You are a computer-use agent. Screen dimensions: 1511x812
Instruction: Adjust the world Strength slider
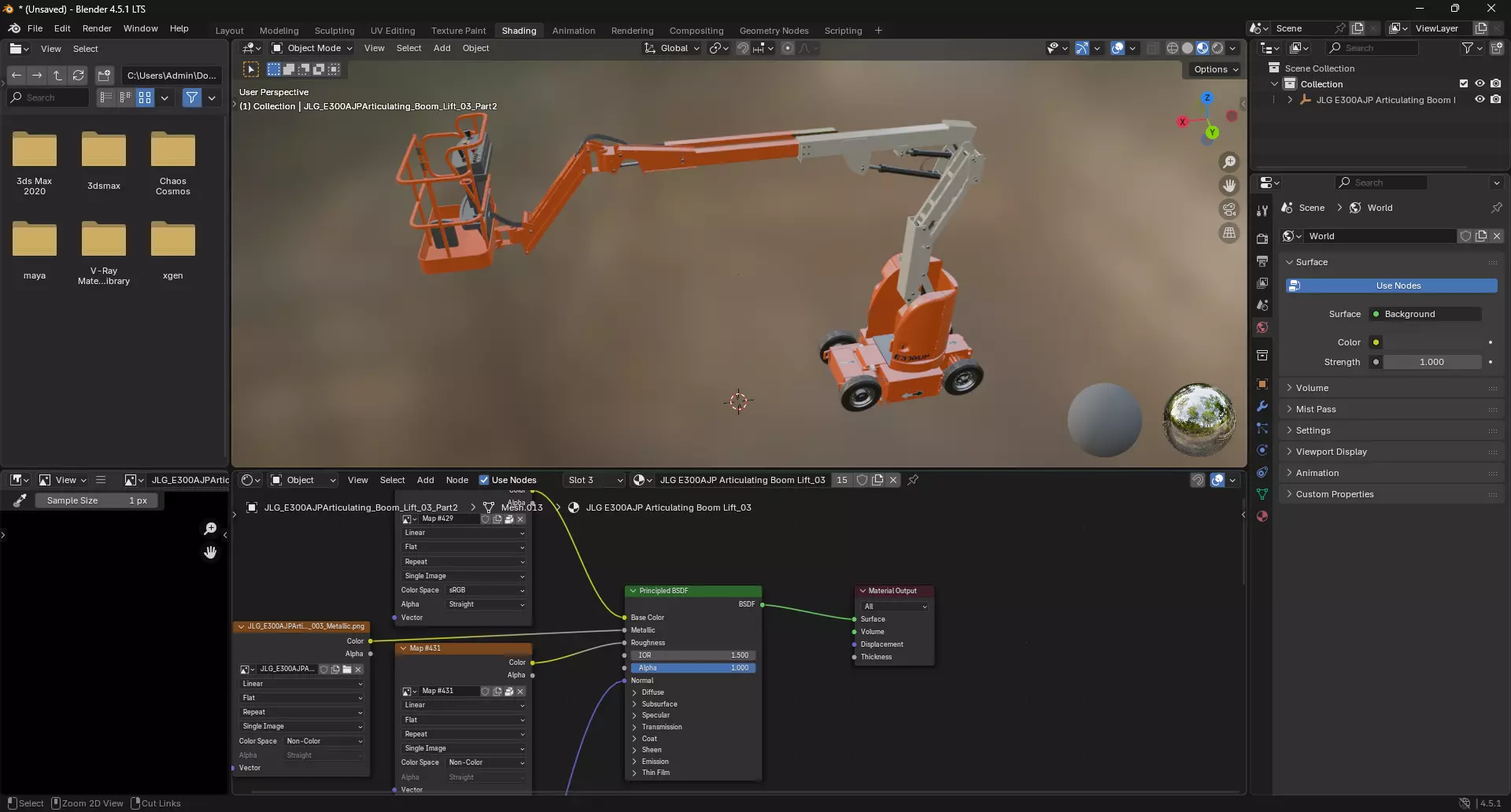tap(1432, 362)
